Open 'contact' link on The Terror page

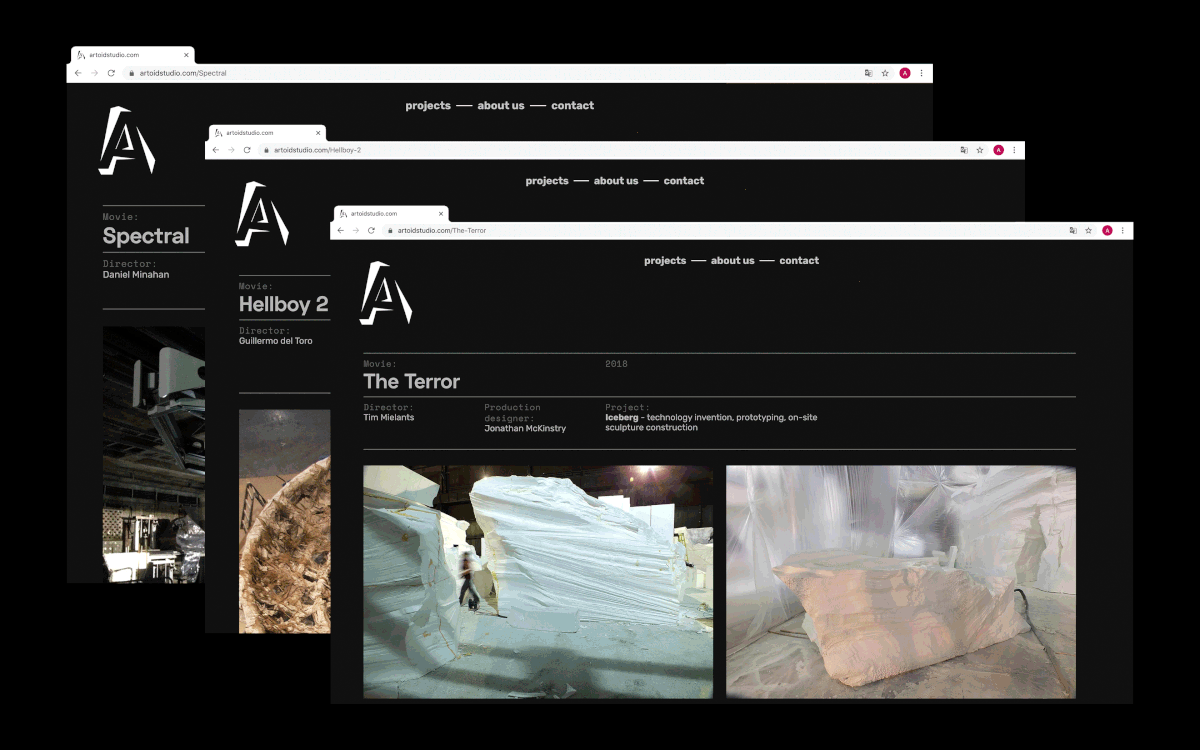[799, 260]
